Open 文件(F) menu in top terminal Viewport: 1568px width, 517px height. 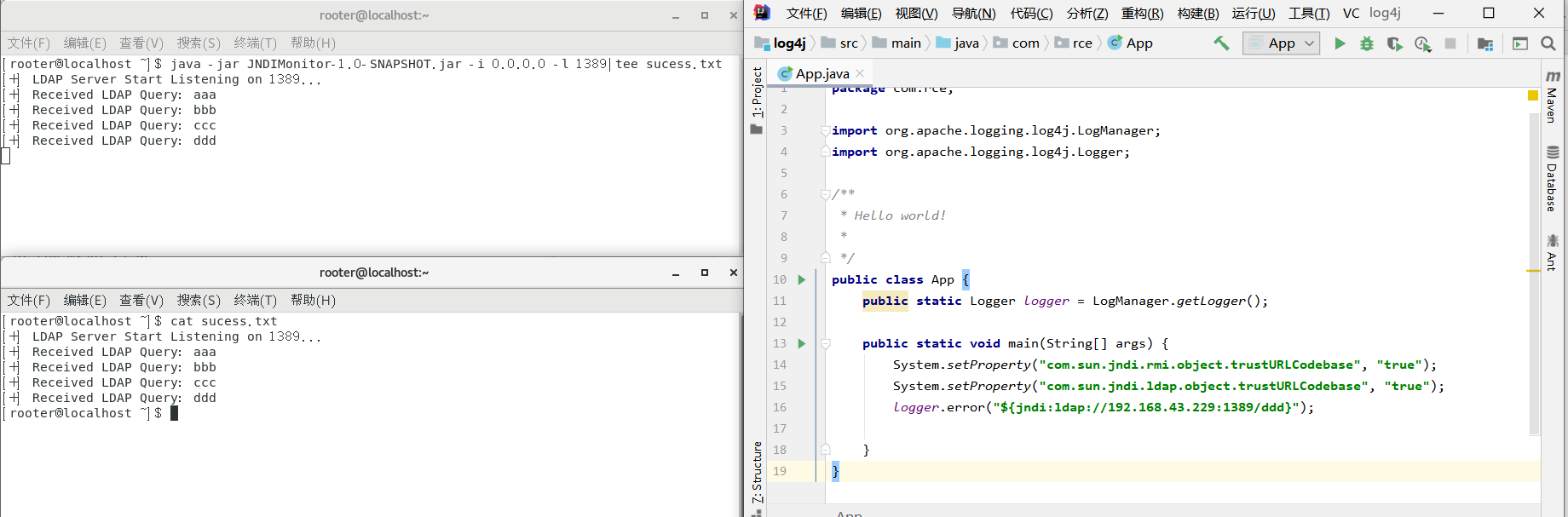pos(29,43)
